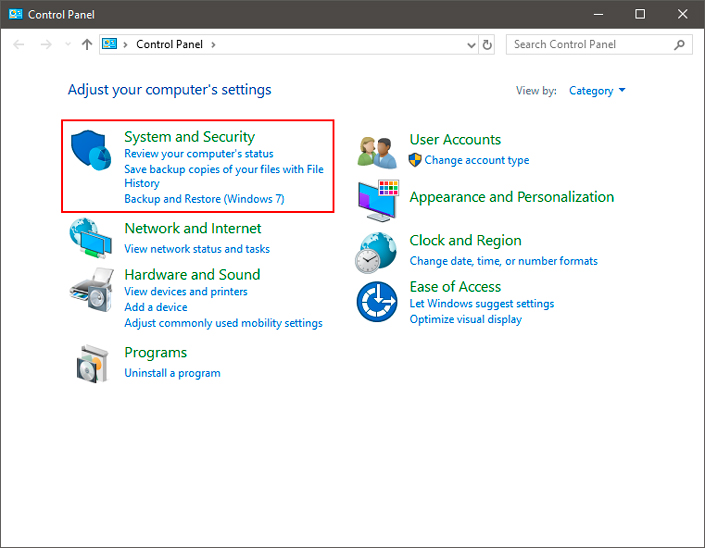Screen dimensions: 705x548
Task: Maximize the Control Panel window
Action: tap(640, 14)
